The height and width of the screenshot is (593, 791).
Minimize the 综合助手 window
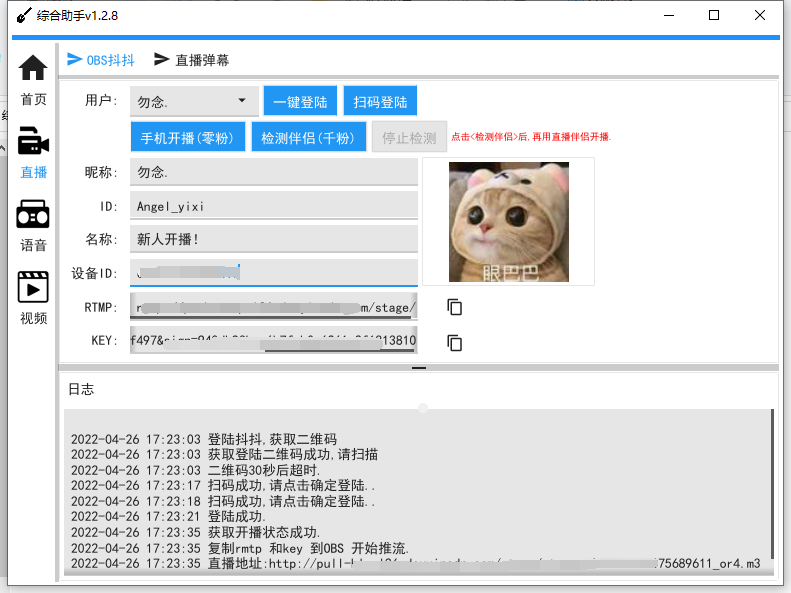coord(669,16)
